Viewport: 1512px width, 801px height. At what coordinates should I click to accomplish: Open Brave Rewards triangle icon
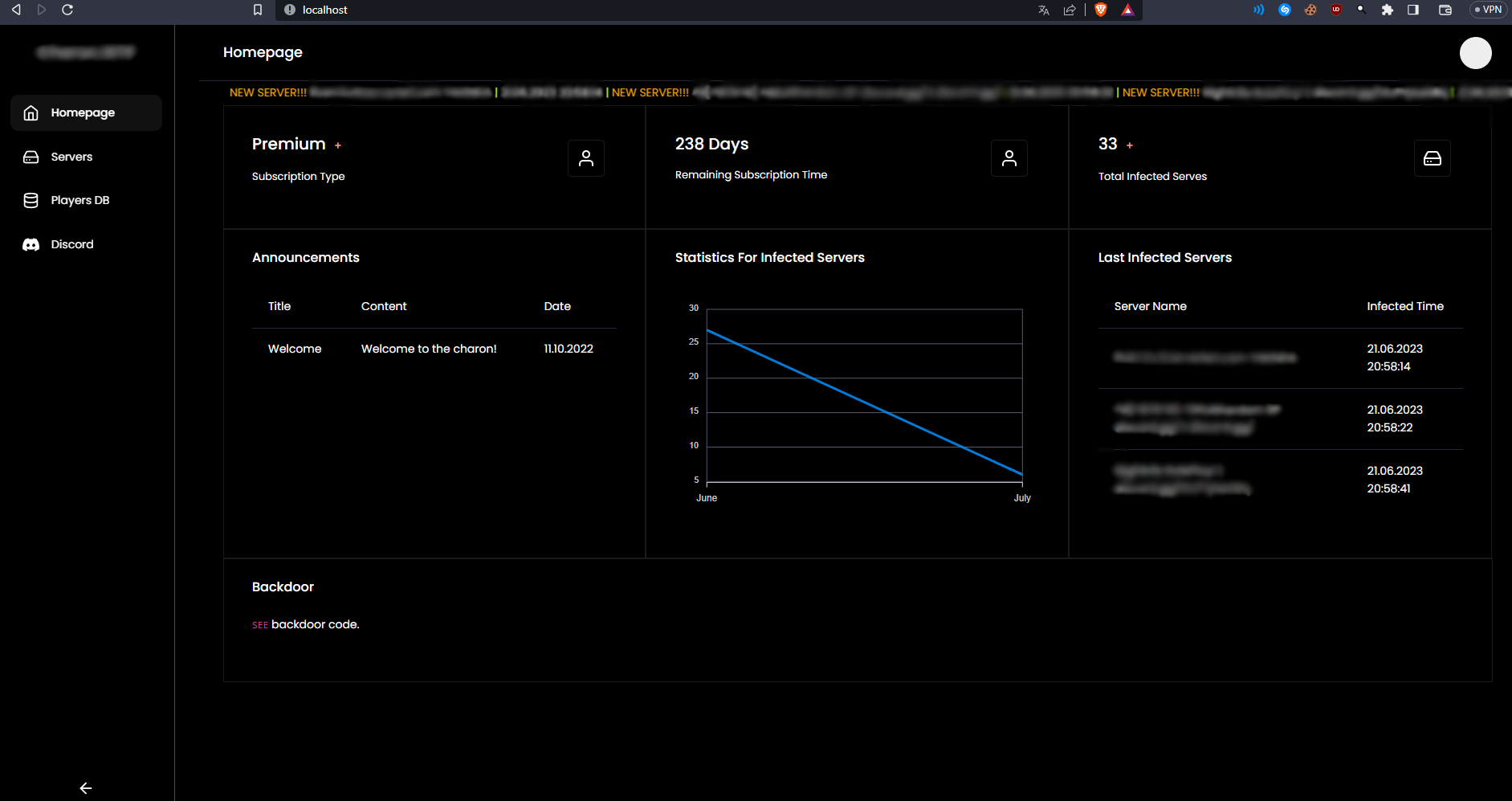tap(1128, 10)
